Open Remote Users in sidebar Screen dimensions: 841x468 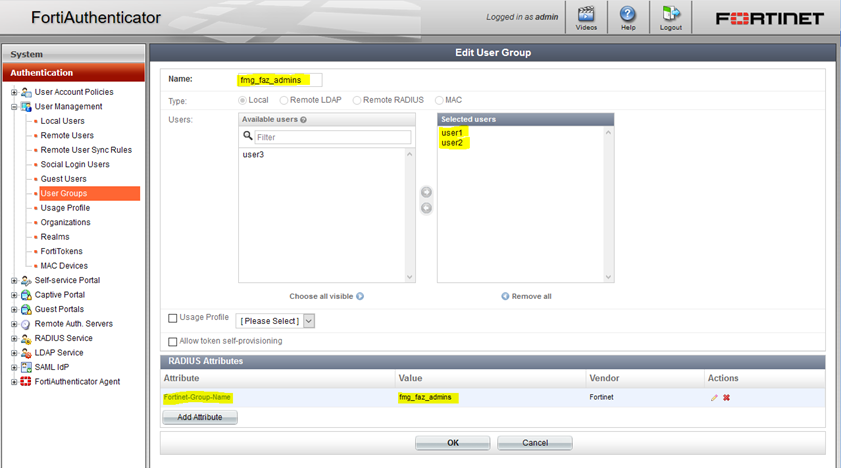coord(67,136)
